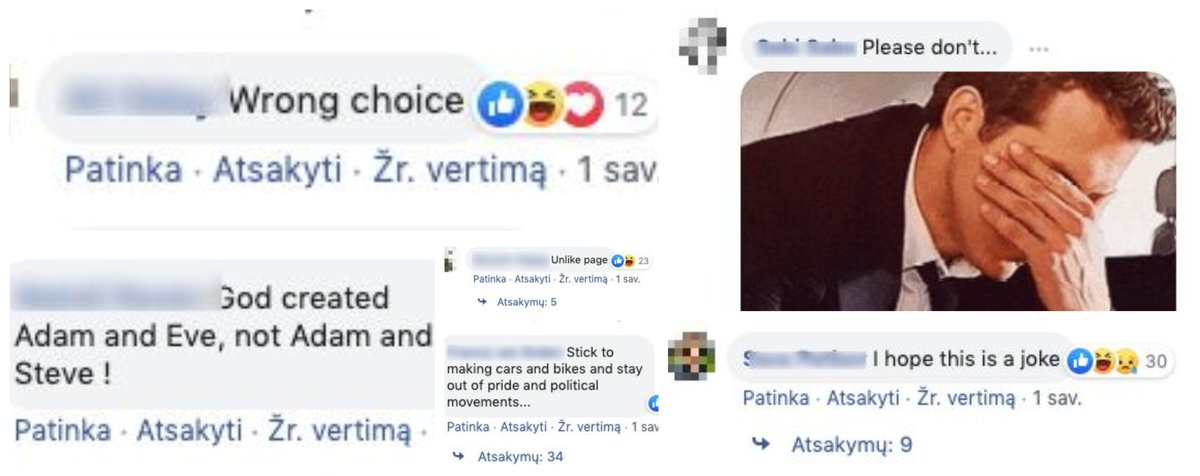
Task: Click the avatar beside "I hope this is a joke"
Action: click(691, 356)
